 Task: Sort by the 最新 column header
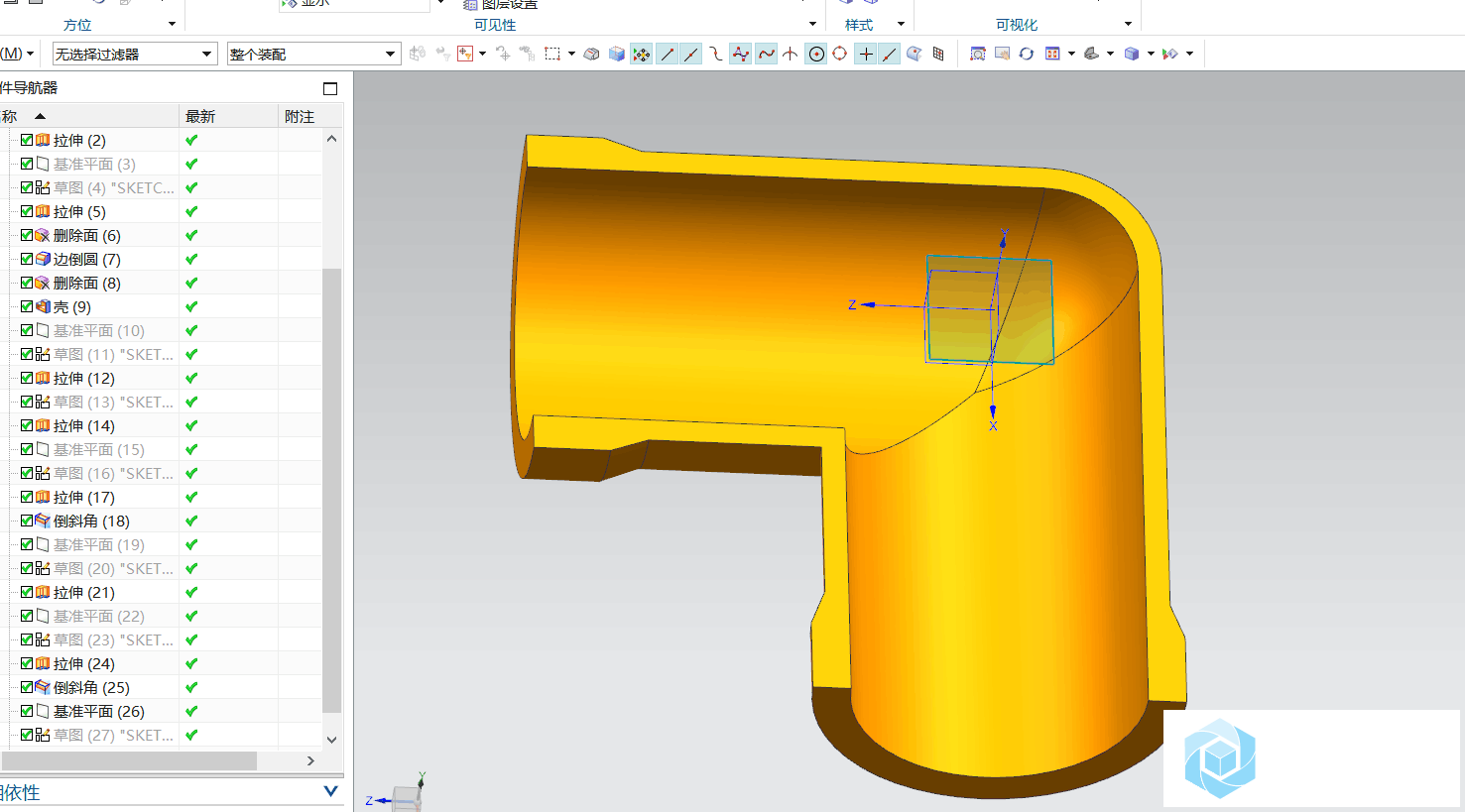[x=229, y=116]
